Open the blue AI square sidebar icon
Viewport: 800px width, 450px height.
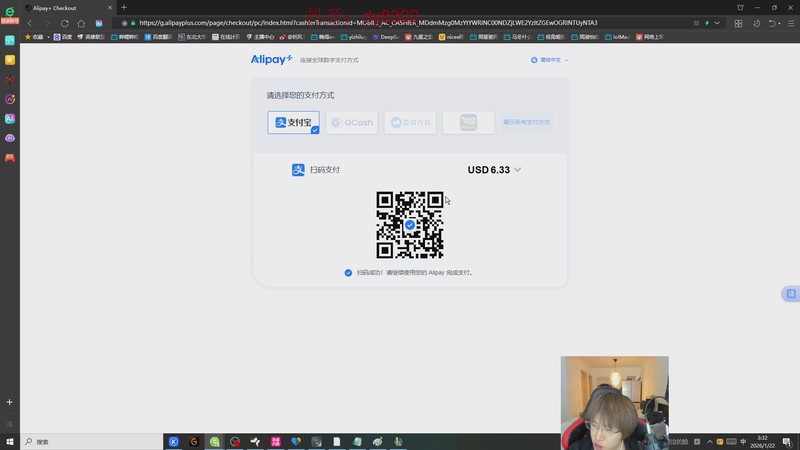(10, 118)
